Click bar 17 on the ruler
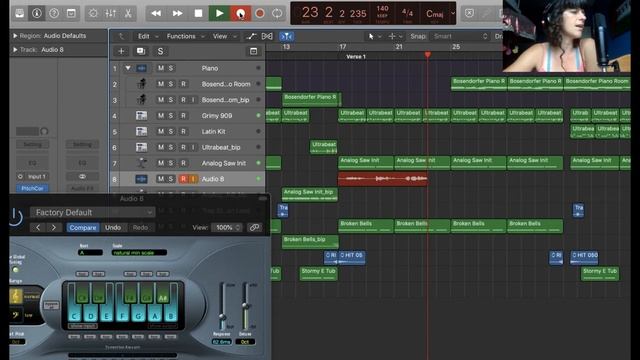The width and height of the screenshot is (640, 360). tap(343, 47)
